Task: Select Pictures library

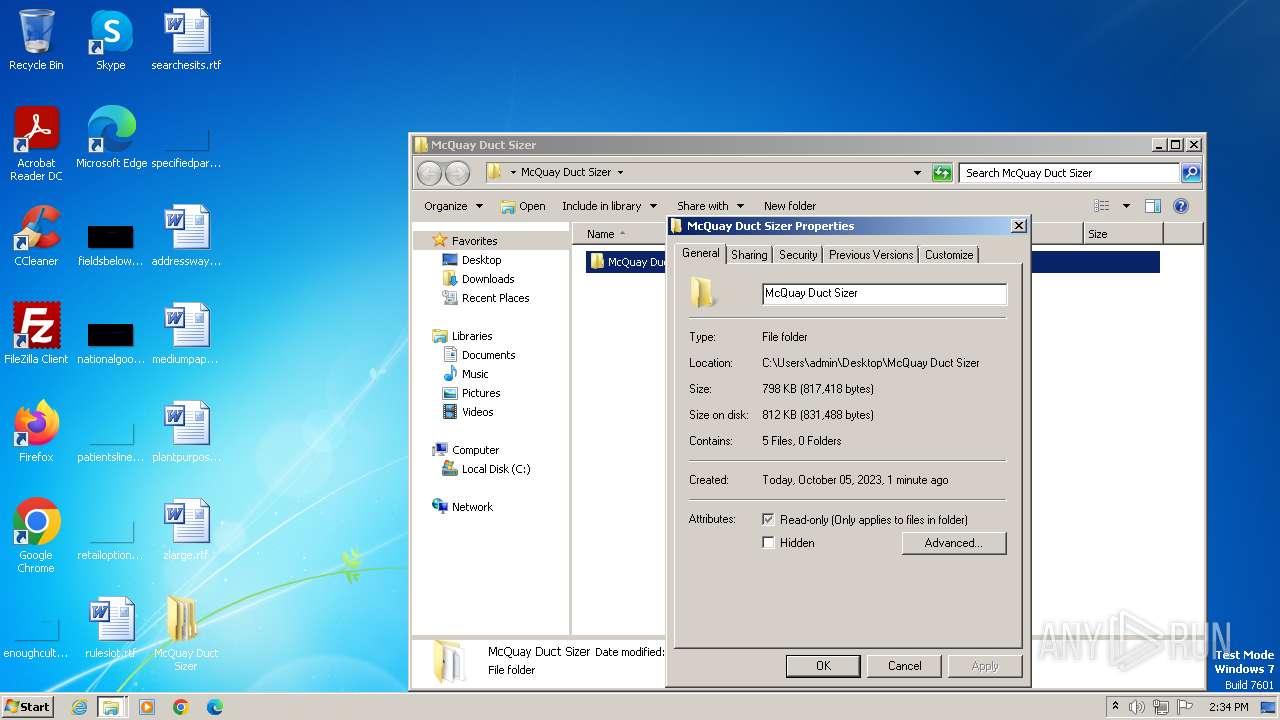Action: 471,393
